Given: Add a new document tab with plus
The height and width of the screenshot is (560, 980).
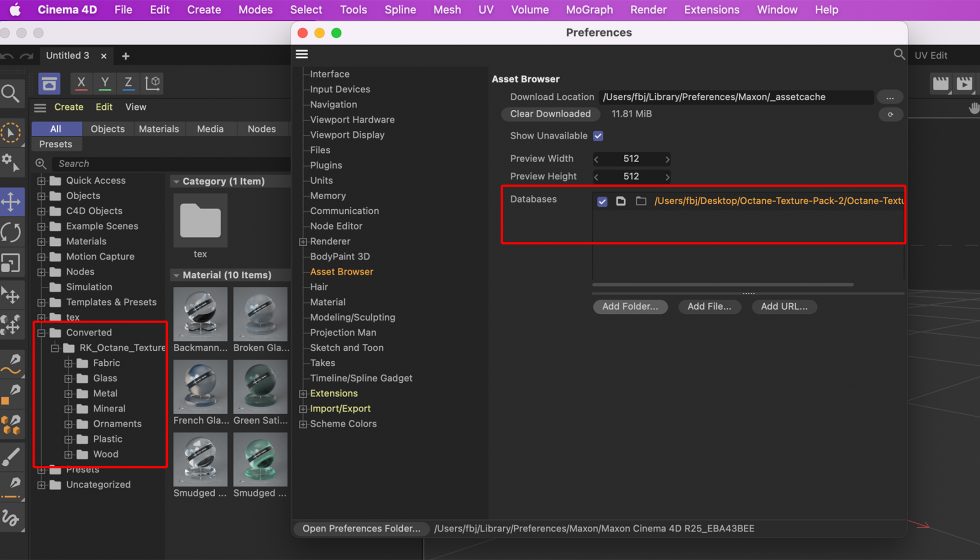Looking at the screenshot, I should point(126,56).
